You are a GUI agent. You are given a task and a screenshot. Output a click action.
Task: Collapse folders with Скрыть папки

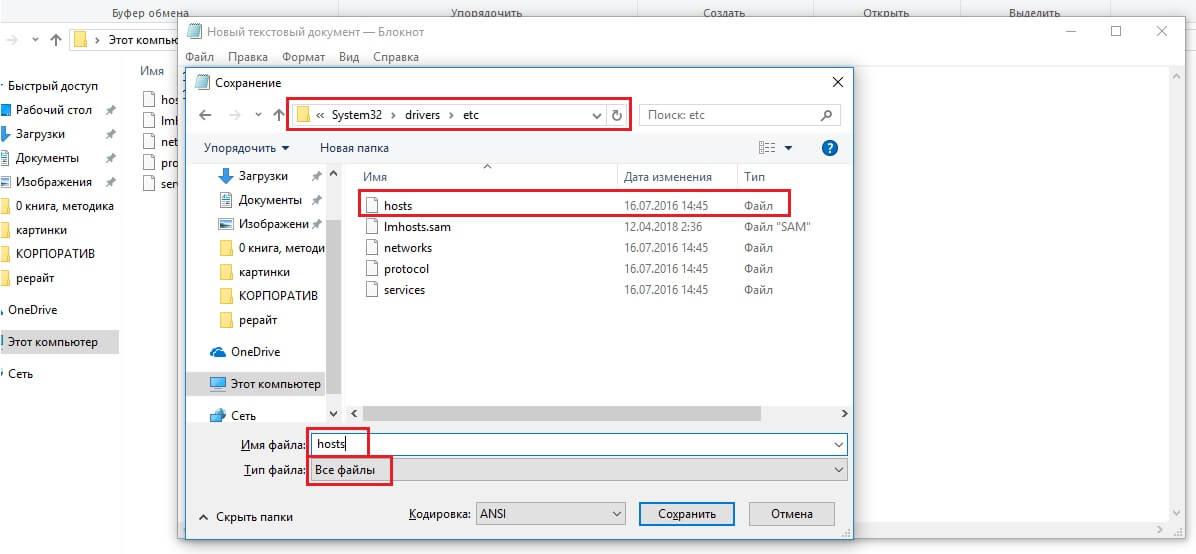coord(246,517)
